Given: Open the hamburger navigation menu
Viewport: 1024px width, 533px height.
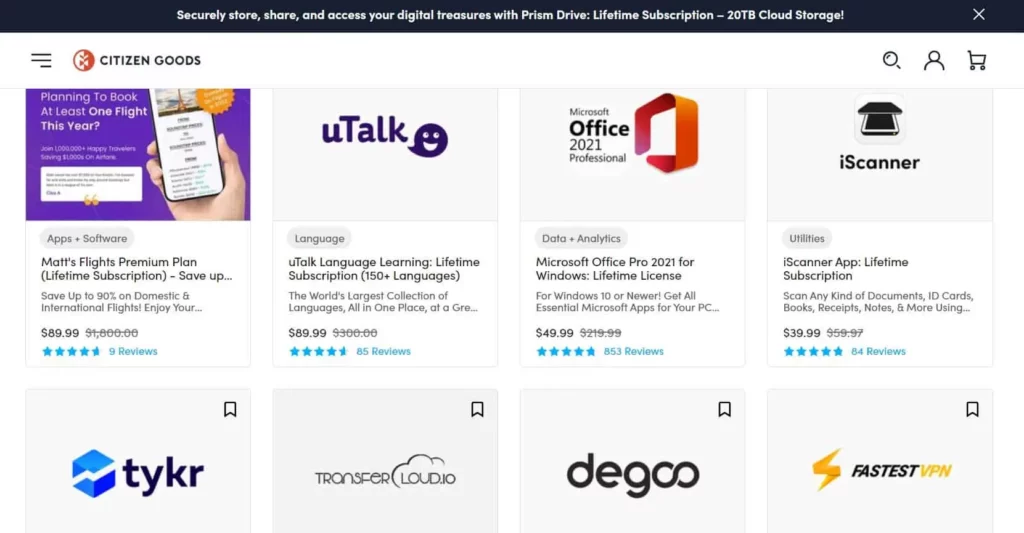Looking at the screenshot, I should pyautogui.click(x=41, y=60).
